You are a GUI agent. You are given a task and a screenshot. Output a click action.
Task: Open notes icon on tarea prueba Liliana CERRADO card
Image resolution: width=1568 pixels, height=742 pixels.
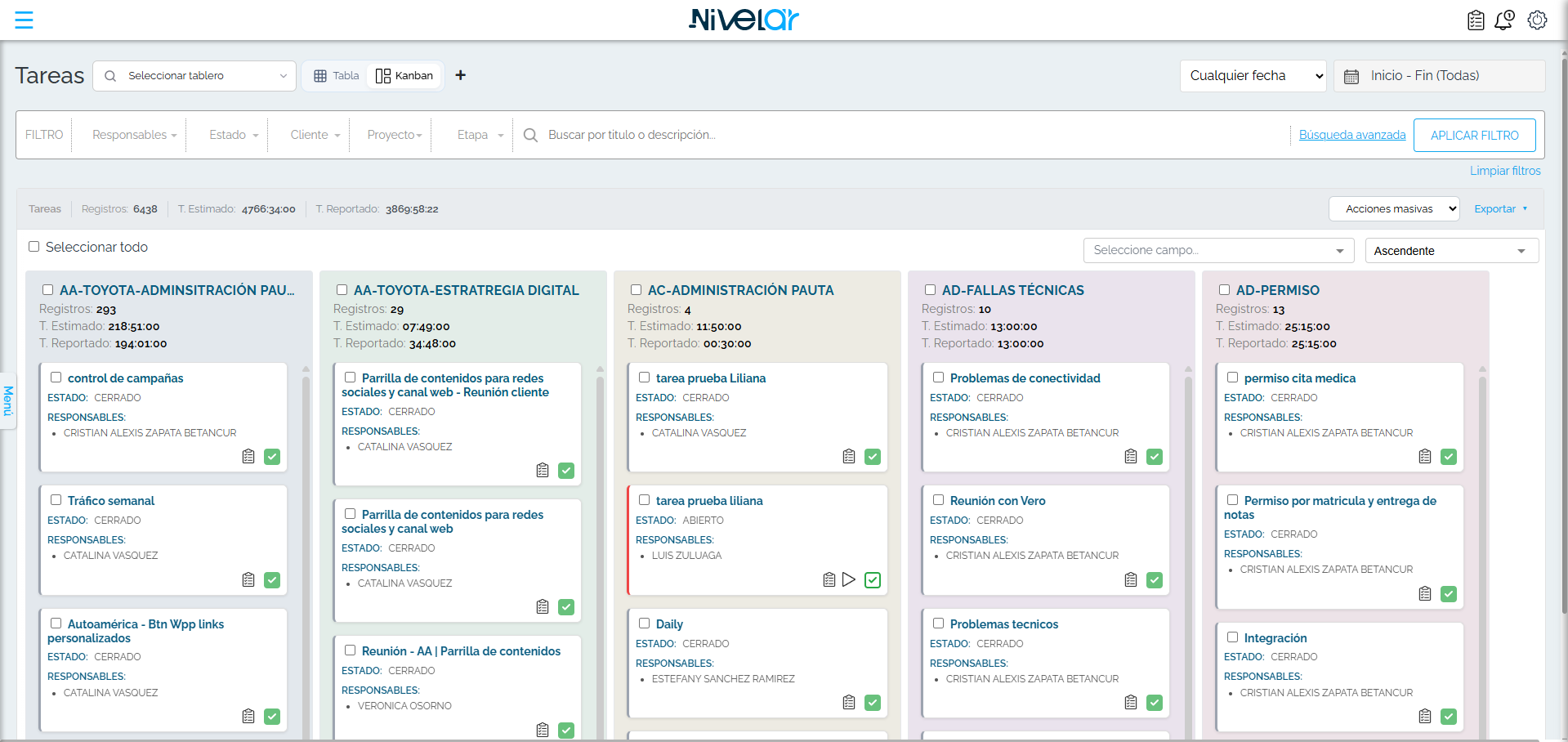pyautogui.click(x=849, y=457)
